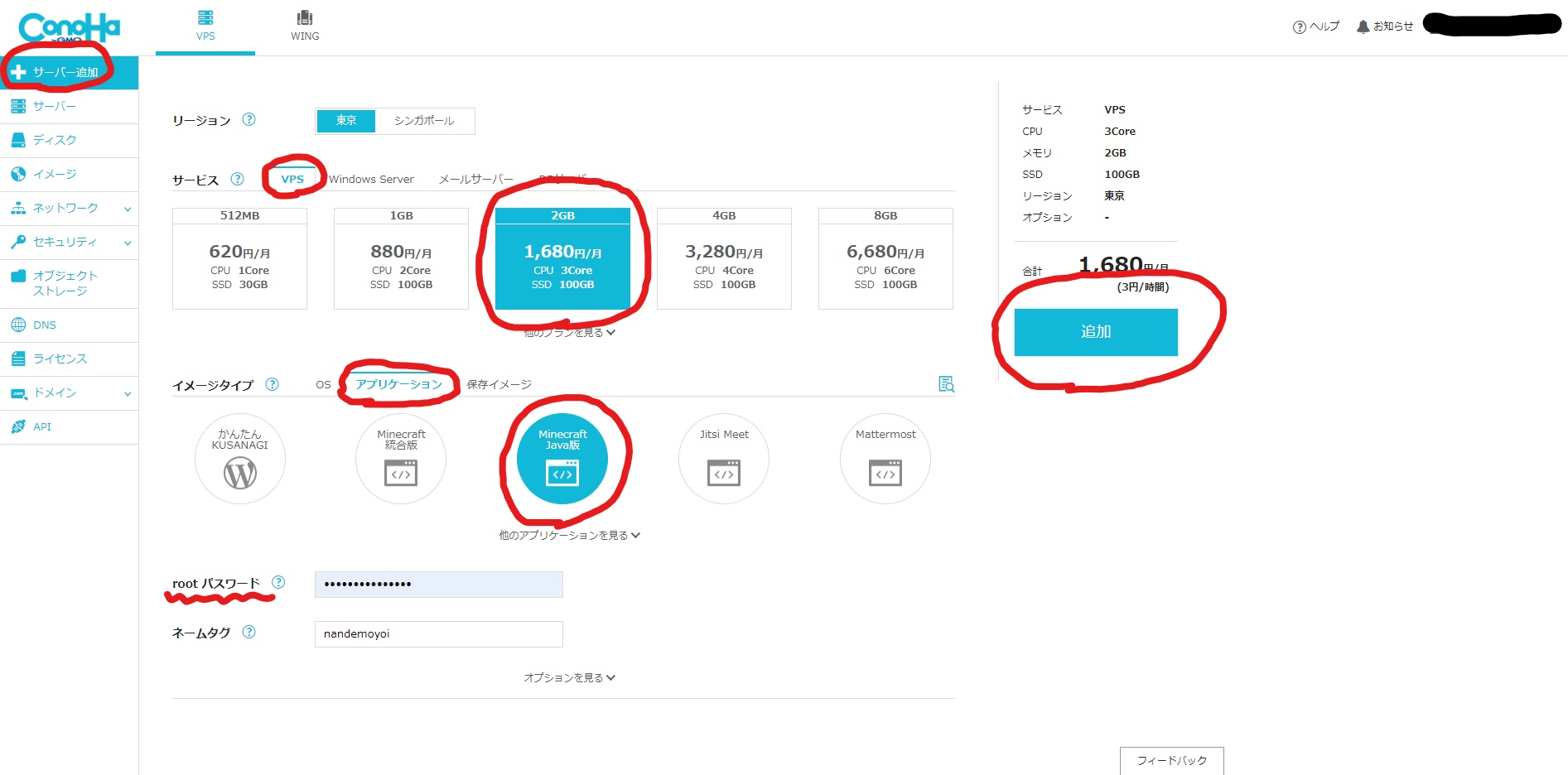
Task: Click help icon next to リージョン
Action: tap(248, 119)
